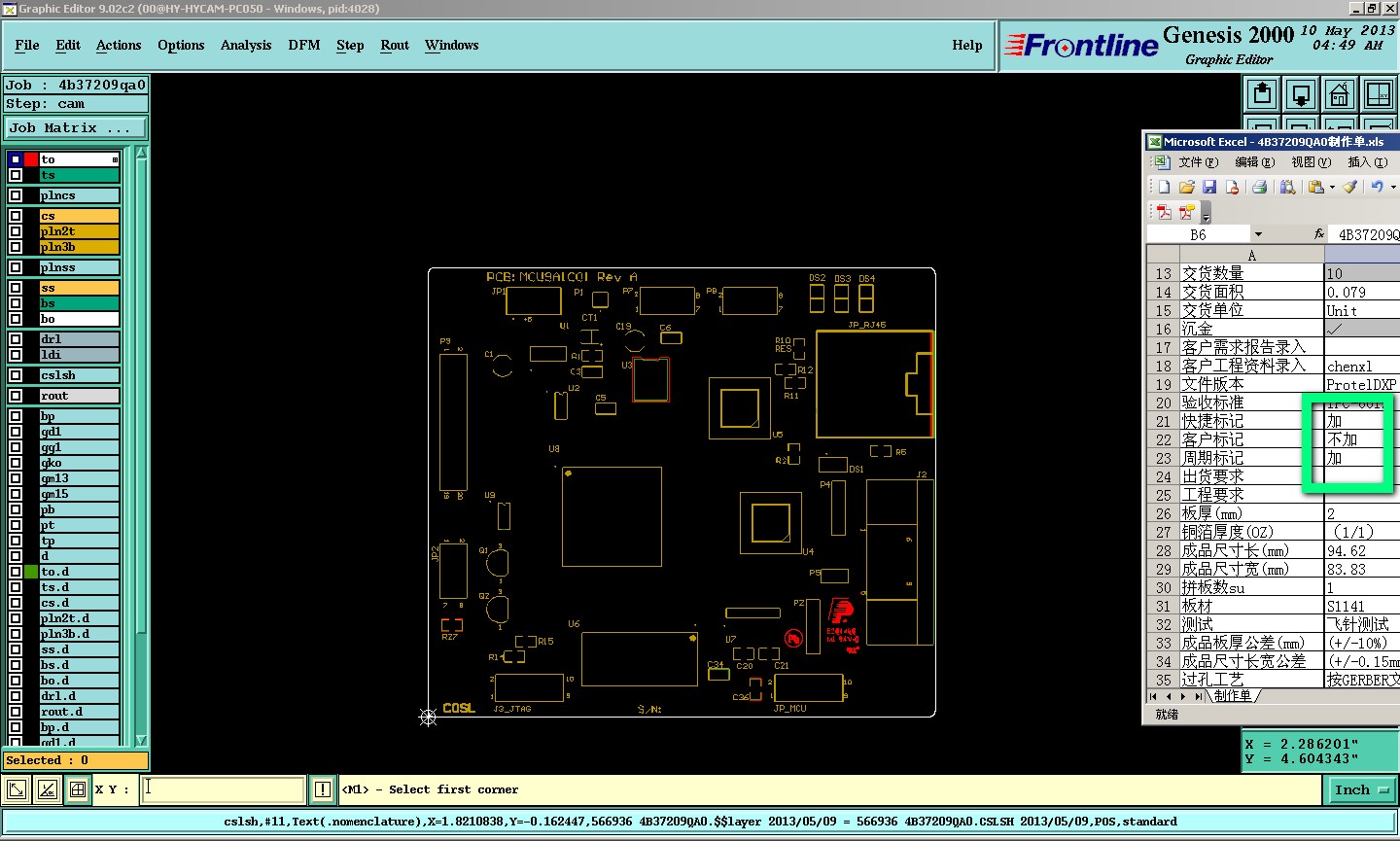The image size is (1400, 841).
Task: Click the Excel Name Box showing B6
Action: point(1198,234)
